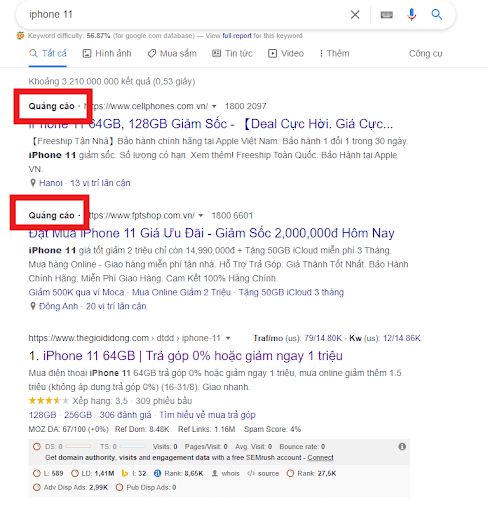The height and width of the screenshot is (512, 488).
Task: Open 13 vị trí lân cận link
Action: tap(100, 183)
